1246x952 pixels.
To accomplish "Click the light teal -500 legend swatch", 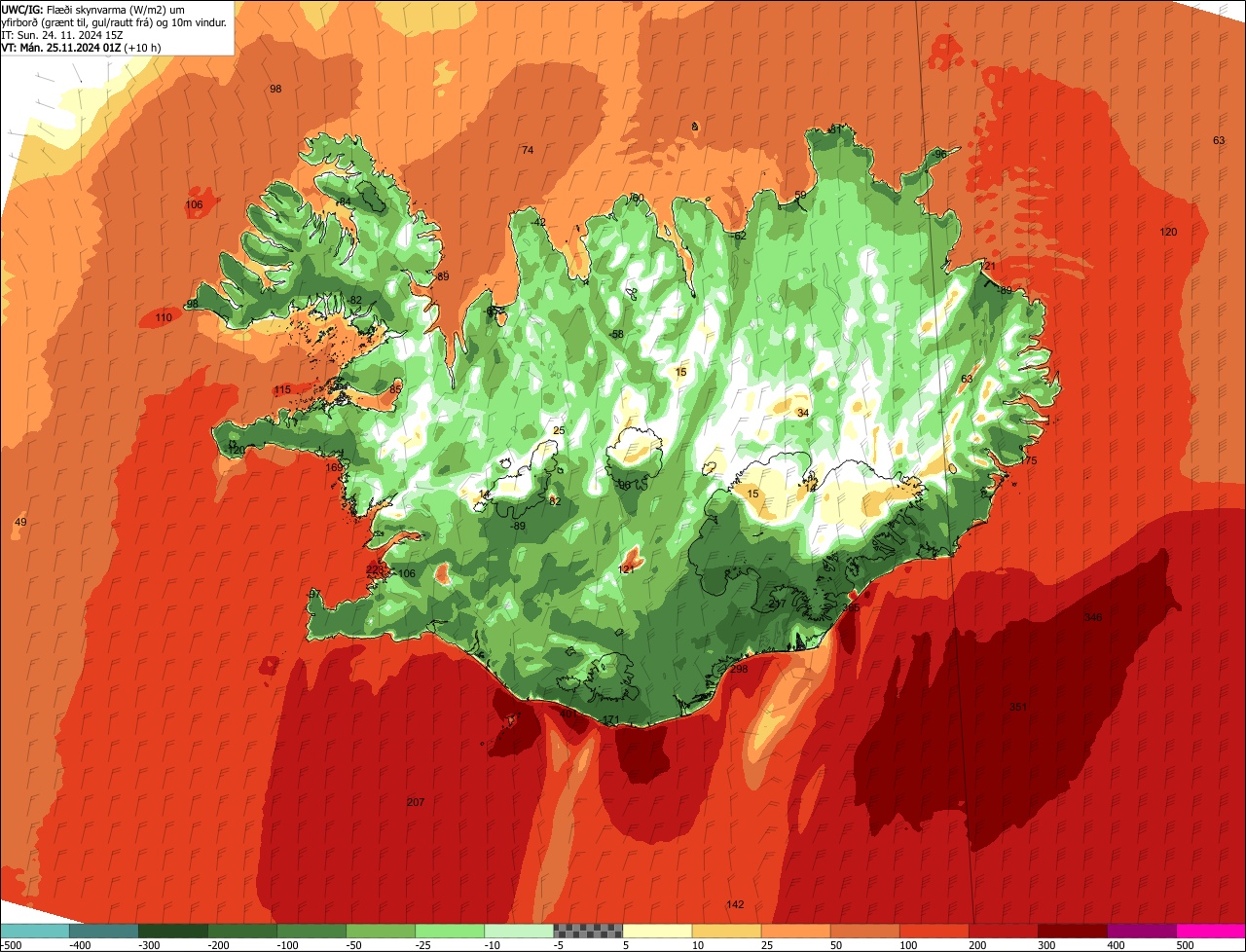I will point(34,931).
